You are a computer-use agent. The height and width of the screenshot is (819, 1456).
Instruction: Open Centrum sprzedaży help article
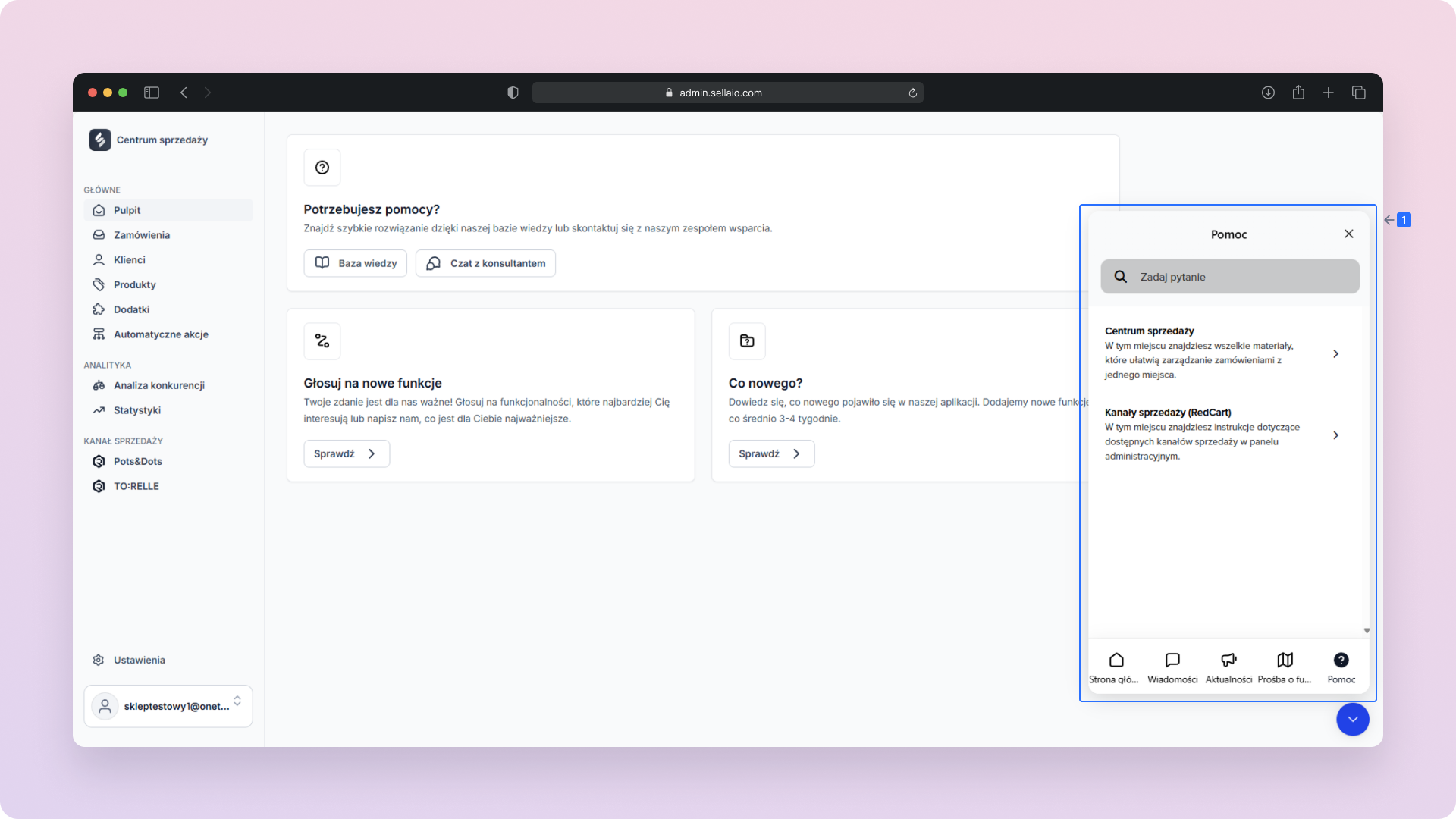tap(1222, 353)
